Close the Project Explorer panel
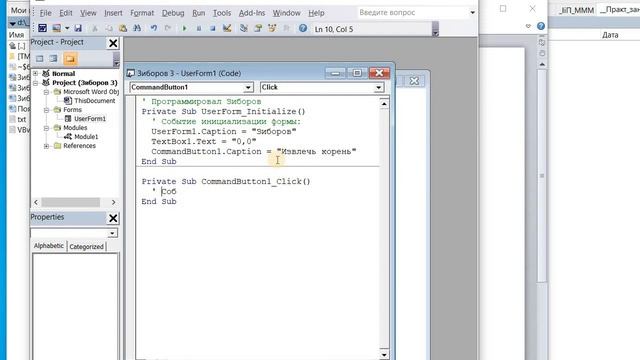This screenshot has width=640, height=360. (x=113, y=43)
